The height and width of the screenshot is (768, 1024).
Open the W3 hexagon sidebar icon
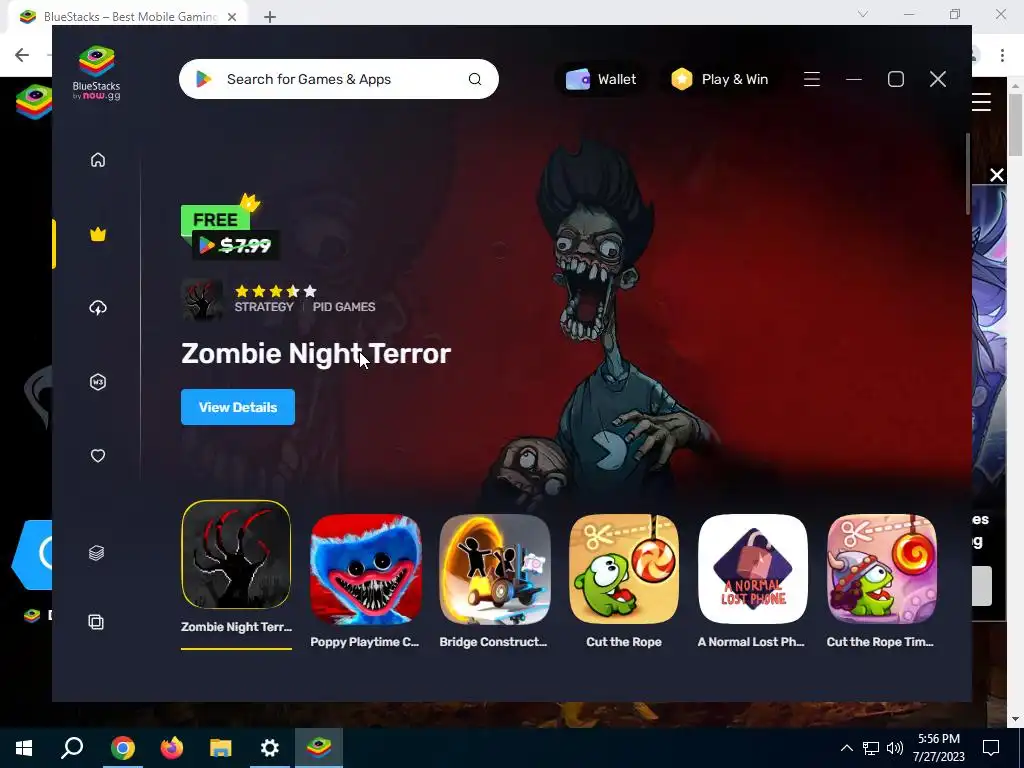click(x=98, y=382)
